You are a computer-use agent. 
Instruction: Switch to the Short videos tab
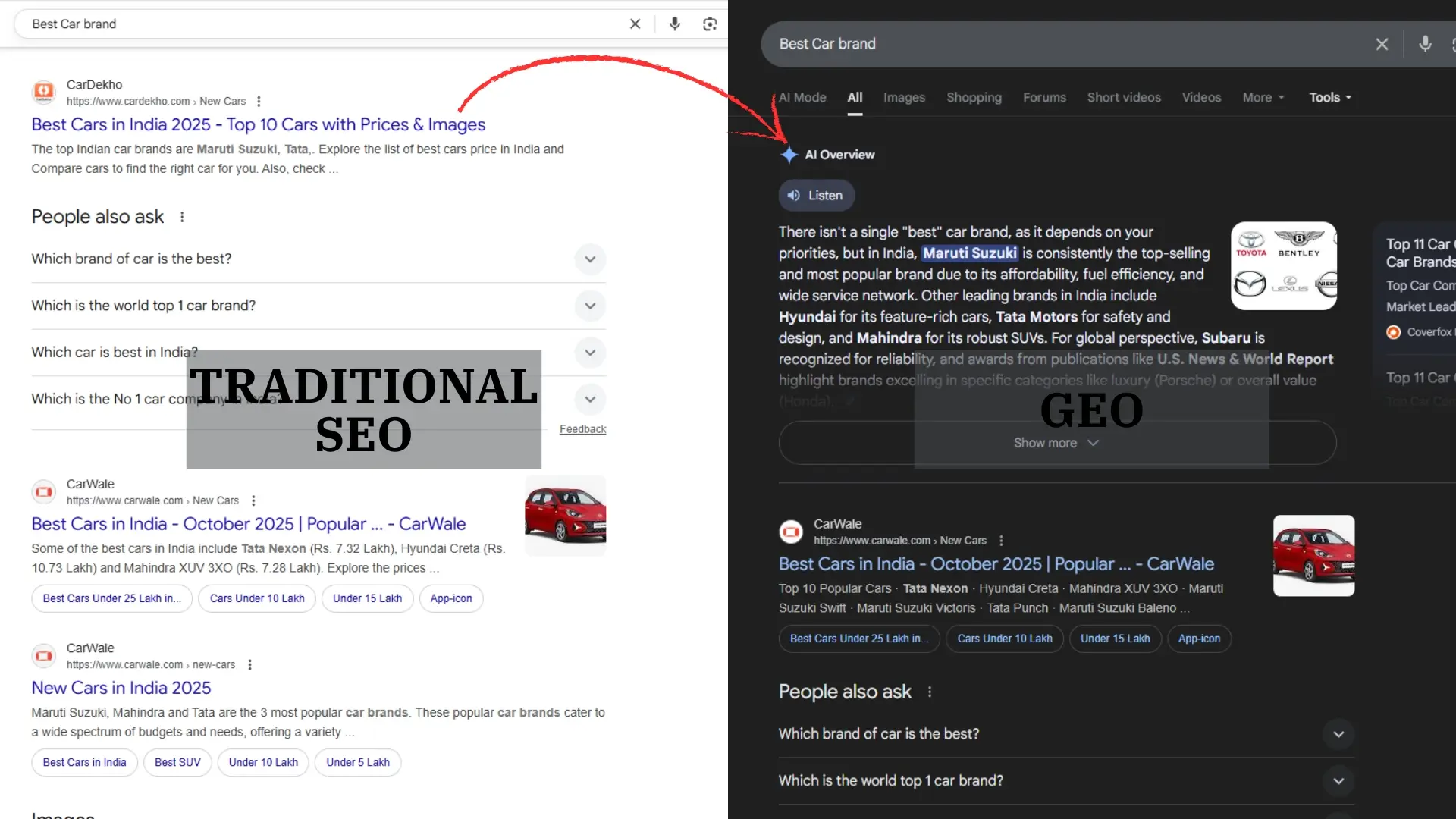click(x=1123, y=97)
